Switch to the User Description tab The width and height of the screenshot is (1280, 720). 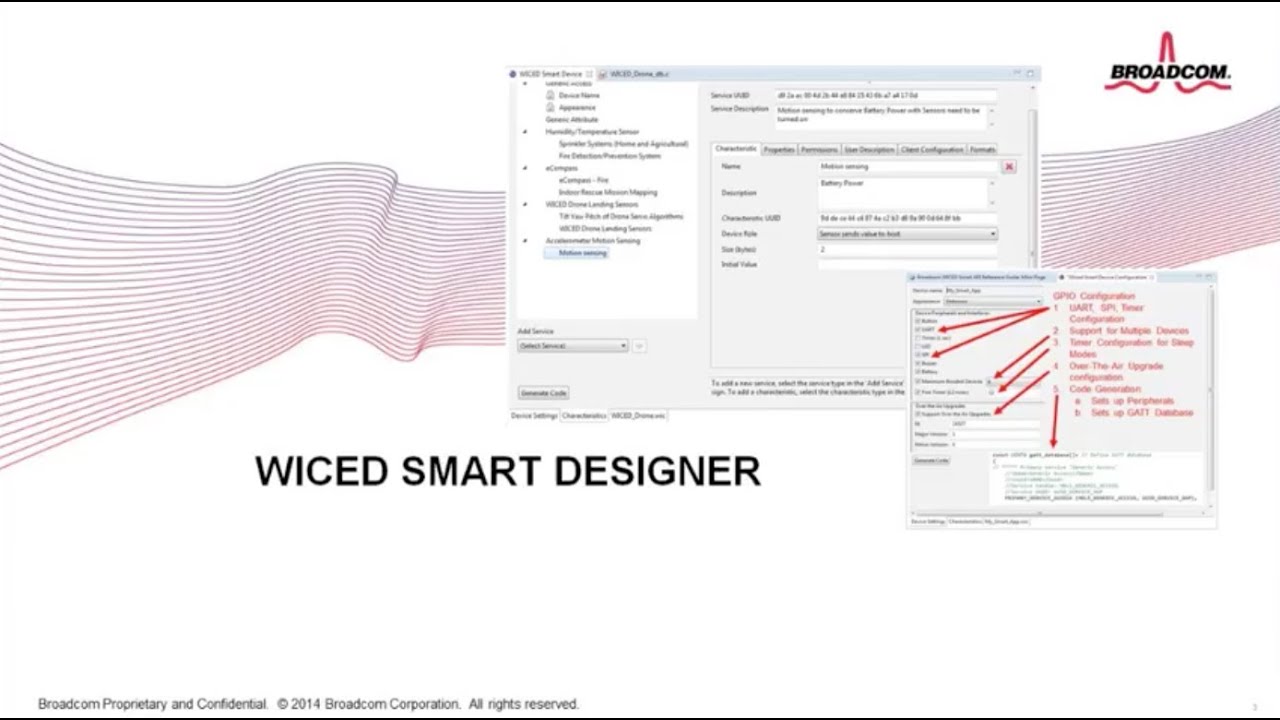869,150
